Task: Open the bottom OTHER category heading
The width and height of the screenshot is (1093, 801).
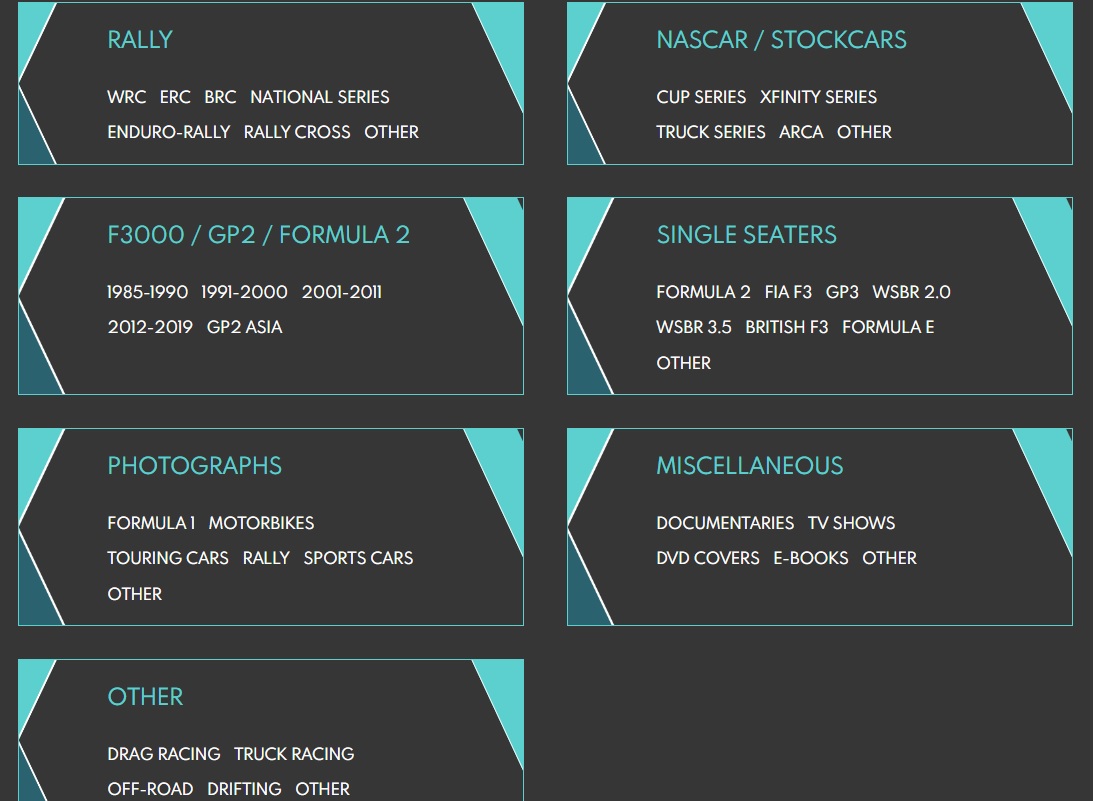Action: (145, 696)
